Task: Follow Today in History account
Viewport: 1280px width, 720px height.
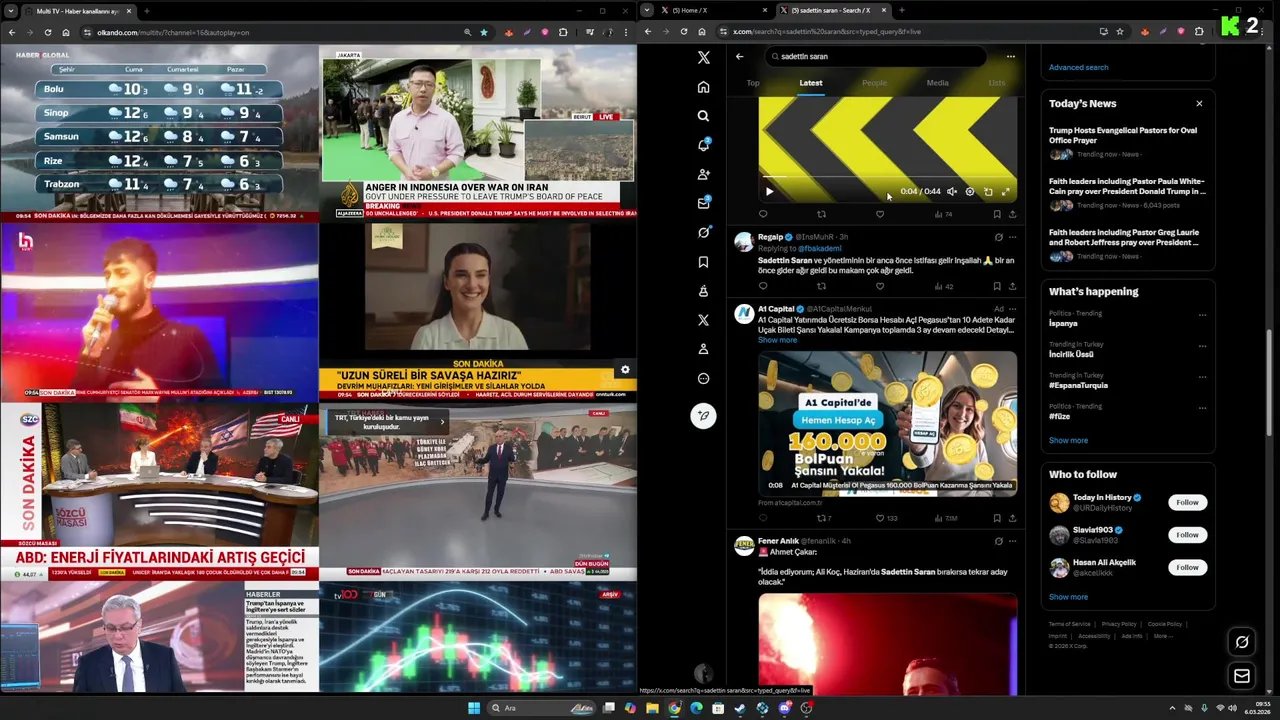Action: coord(1187,502)
